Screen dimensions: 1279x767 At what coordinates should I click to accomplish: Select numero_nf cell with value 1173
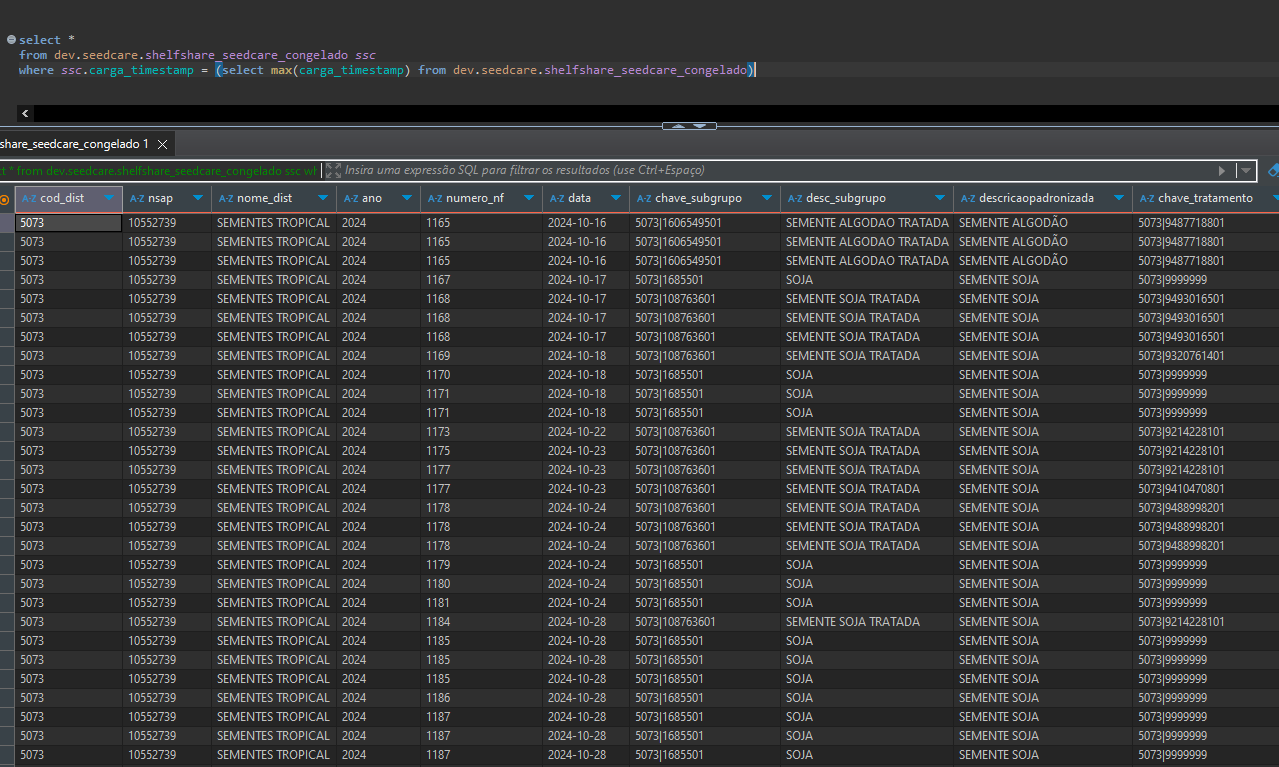click(481, 432)
